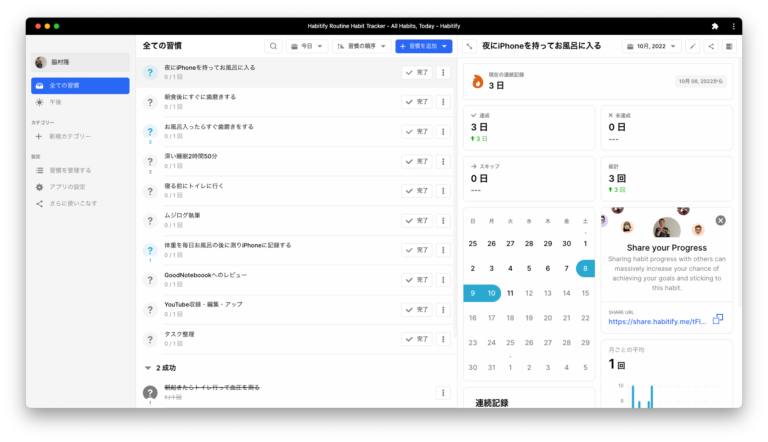
Task: Dismiss the Share your Progress card
Action: point(720,220)
